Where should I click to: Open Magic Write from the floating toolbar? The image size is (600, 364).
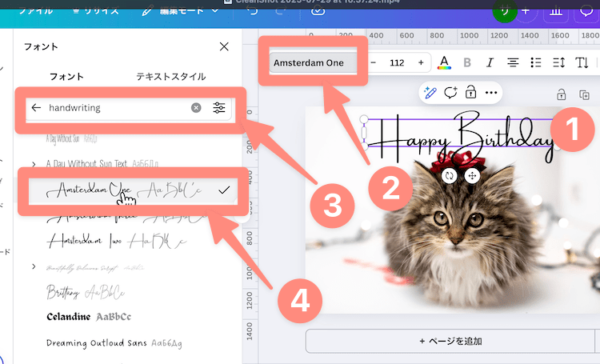point(430,93)
